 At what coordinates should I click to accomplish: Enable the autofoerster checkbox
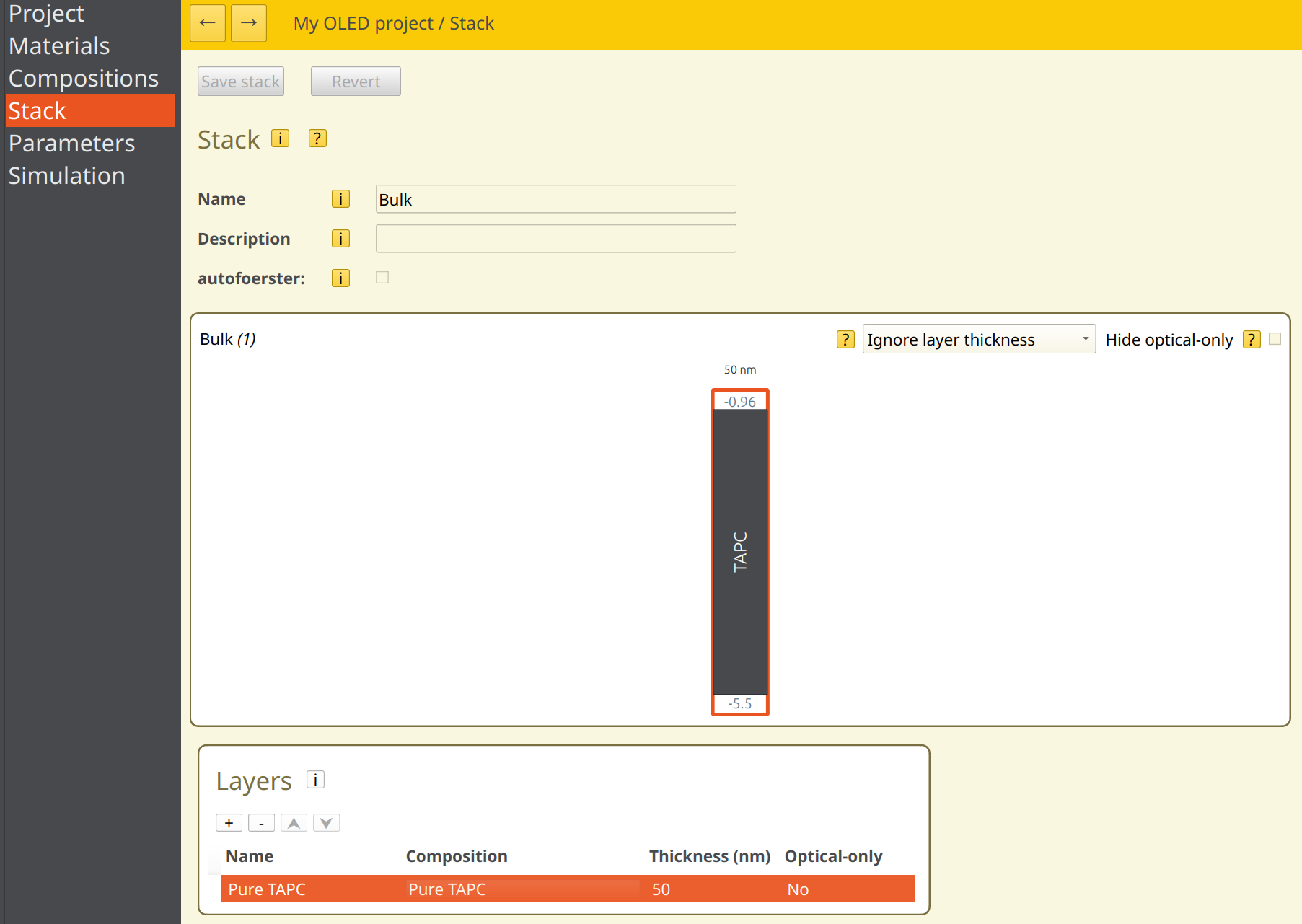[382, 278]
